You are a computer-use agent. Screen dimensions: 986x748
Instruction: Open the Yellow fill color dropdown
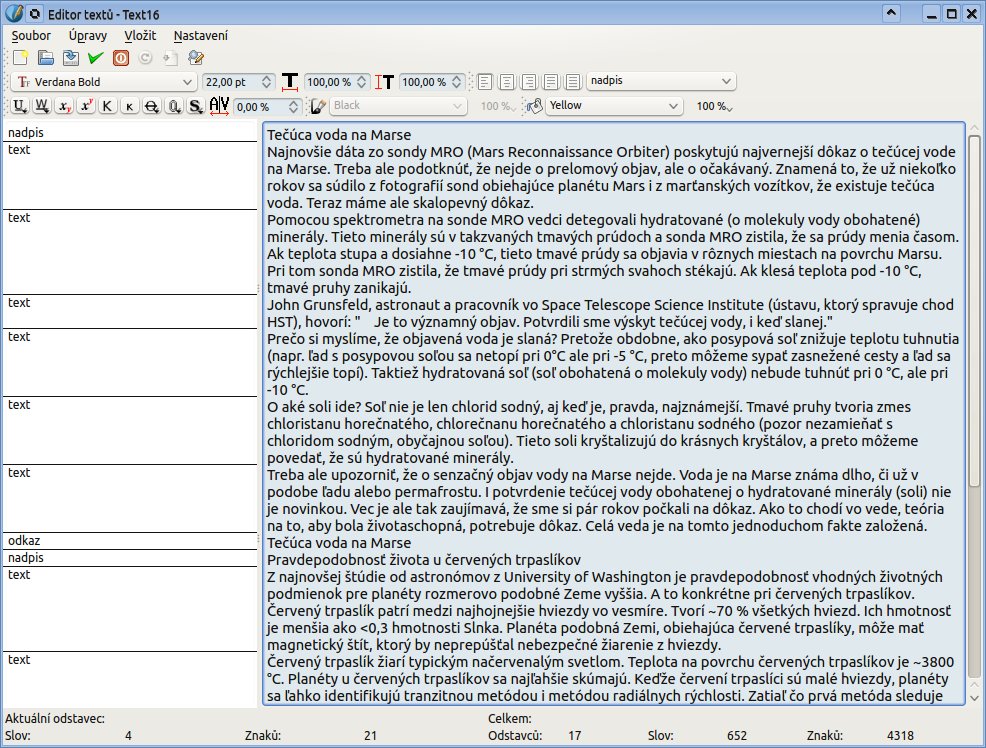614,106
